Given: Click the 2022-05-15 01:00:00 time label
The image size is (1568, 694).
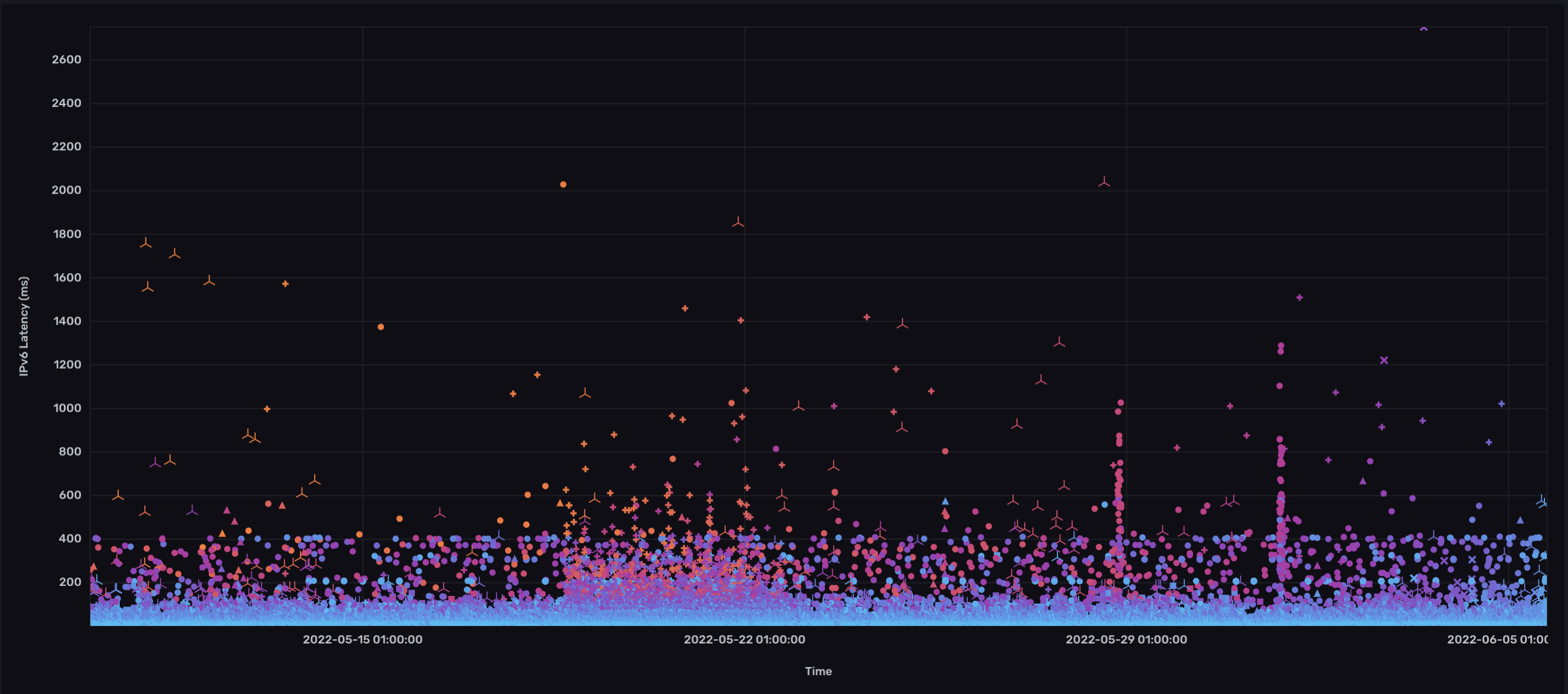Looking at the screenshot, I should point(362,639).
